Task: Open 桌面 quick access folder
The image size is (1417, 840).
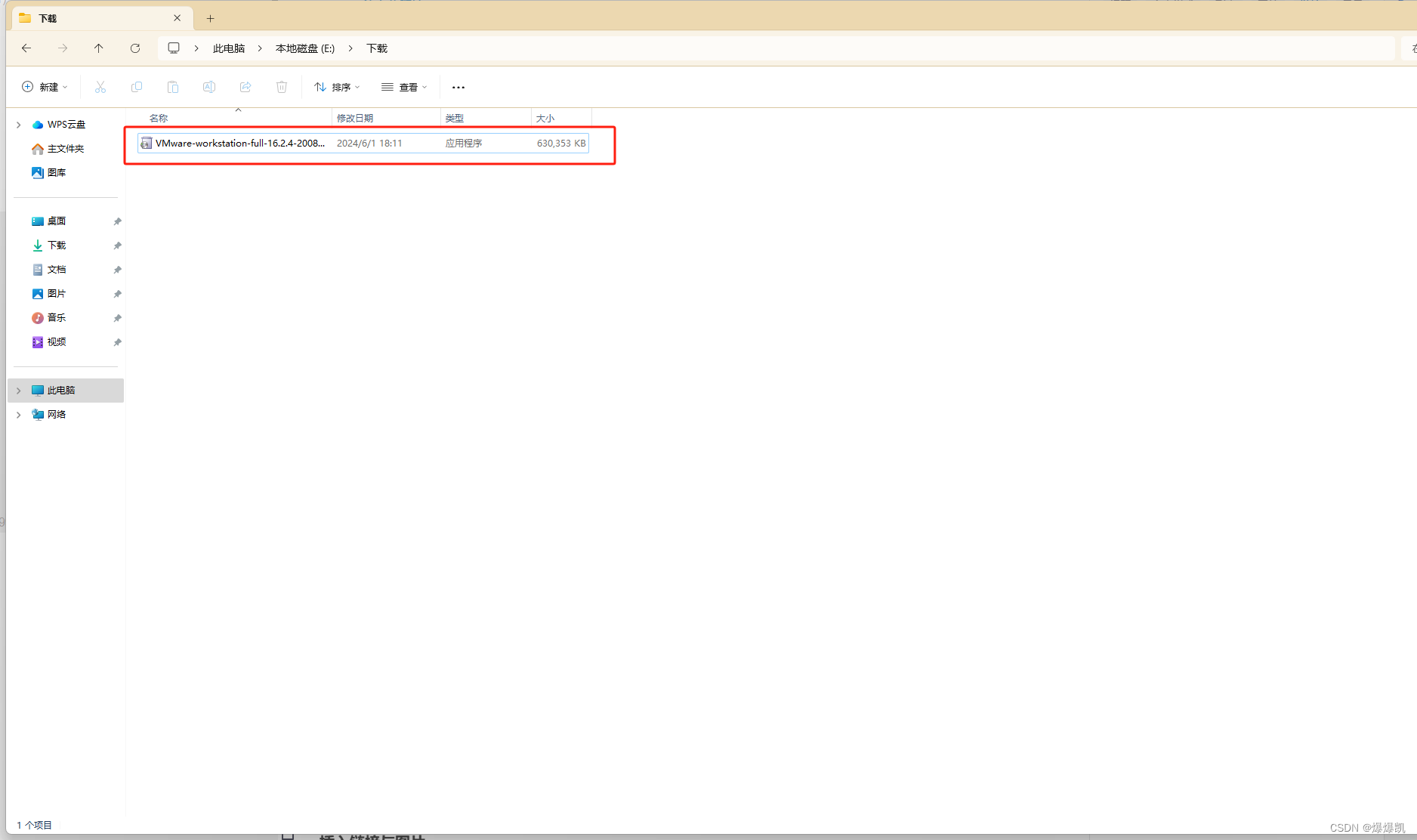Action: point(57,221)
